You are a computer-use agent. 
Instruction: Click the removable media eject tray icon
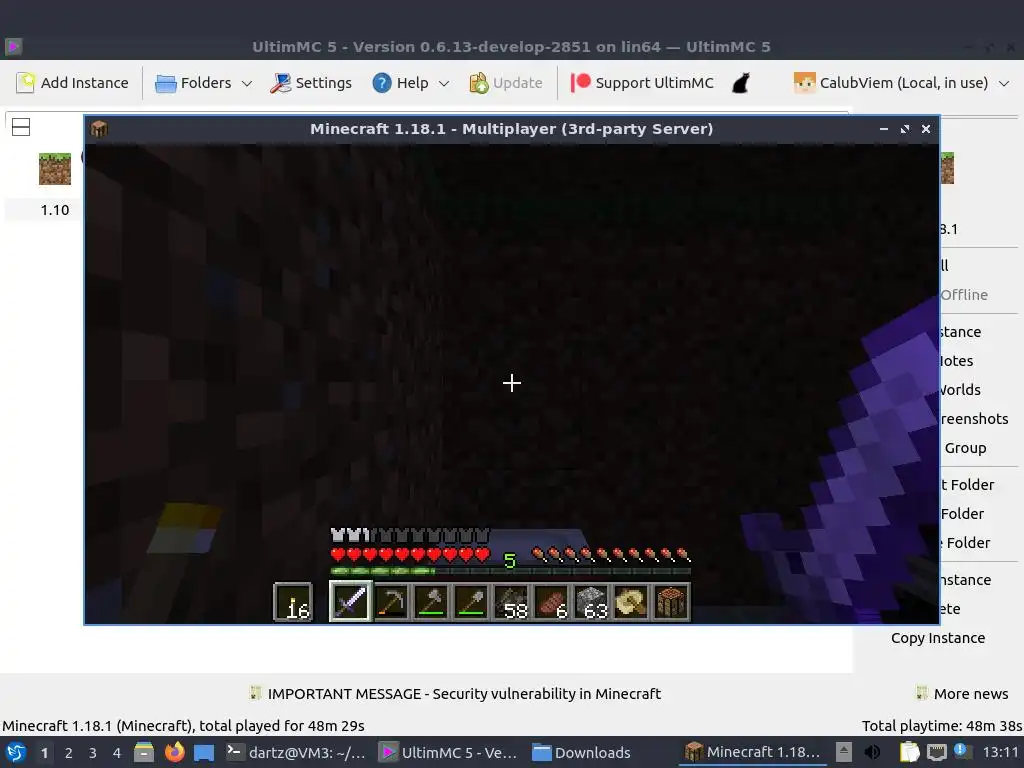[x=844, y=752]
